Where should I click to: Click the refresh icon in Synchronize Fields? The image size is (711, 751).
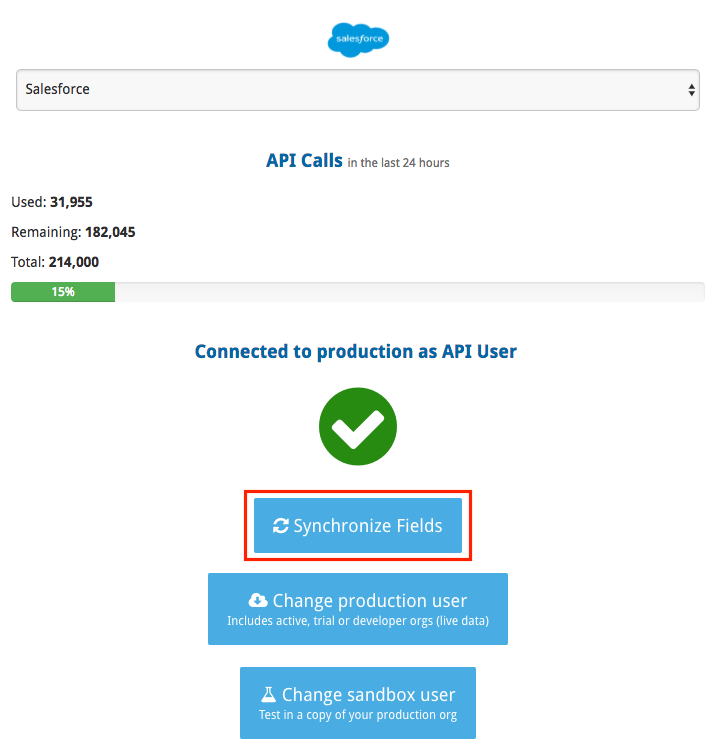[281, 525]
